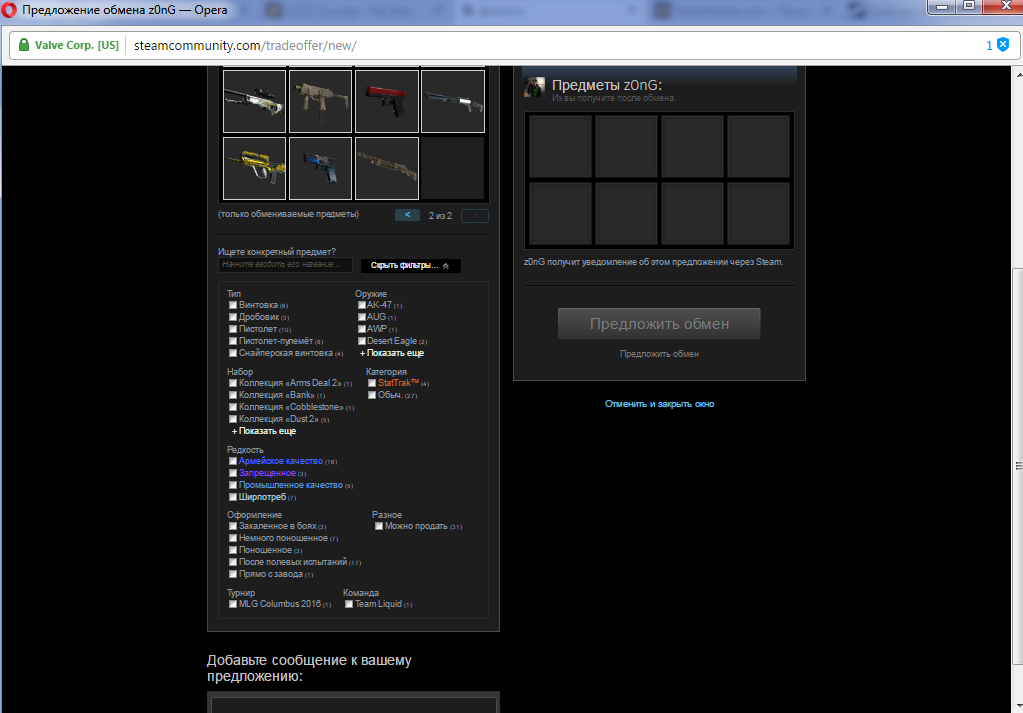
Task: Select the blue pistol inventory item
Action: click(x=320, y=168)
